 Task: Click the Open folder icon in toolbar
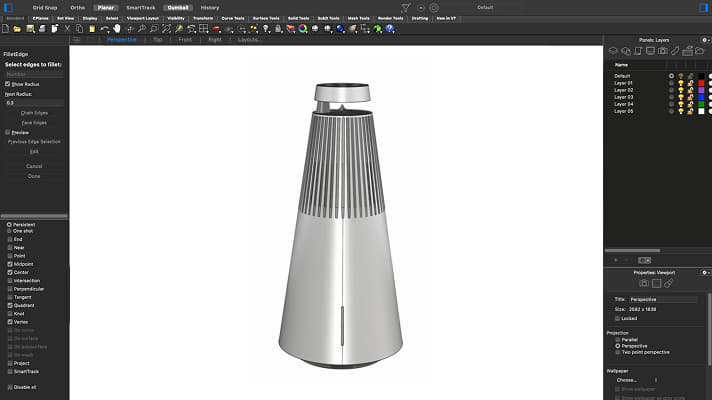(17, 28)
